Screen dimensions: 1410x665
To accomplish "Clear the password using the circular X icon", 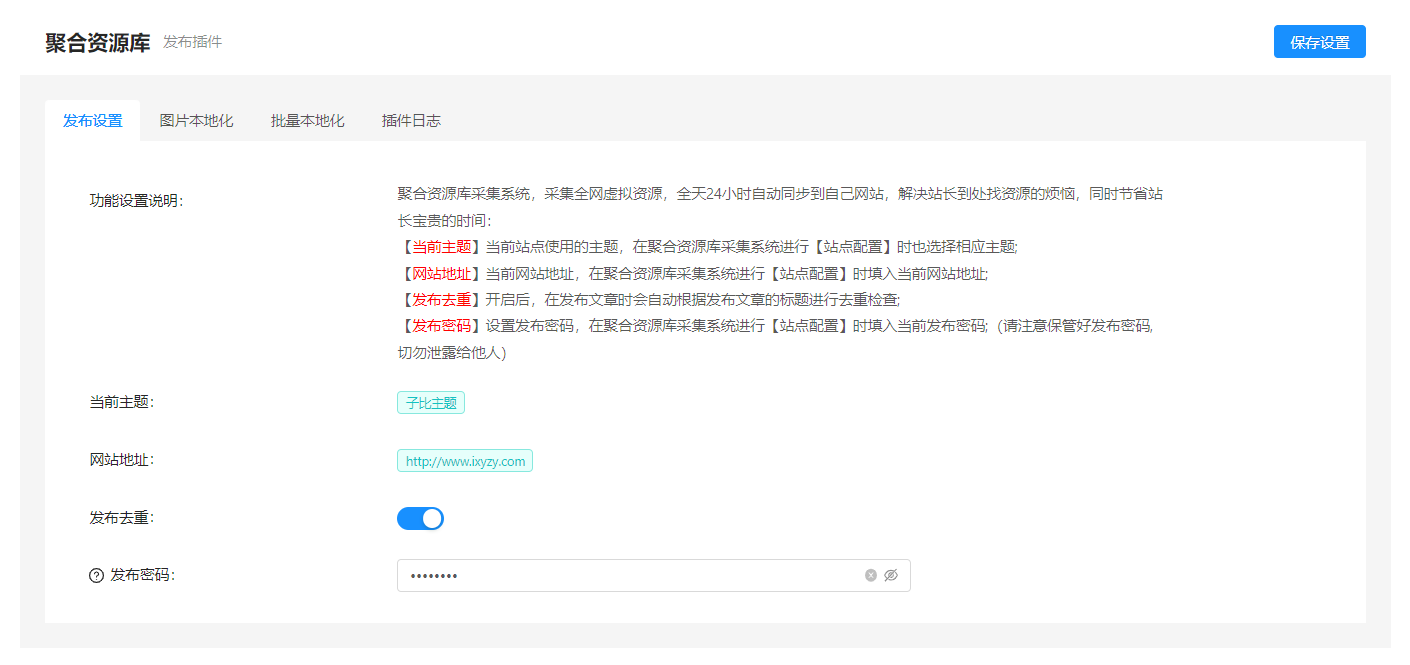I will point(870,575).
